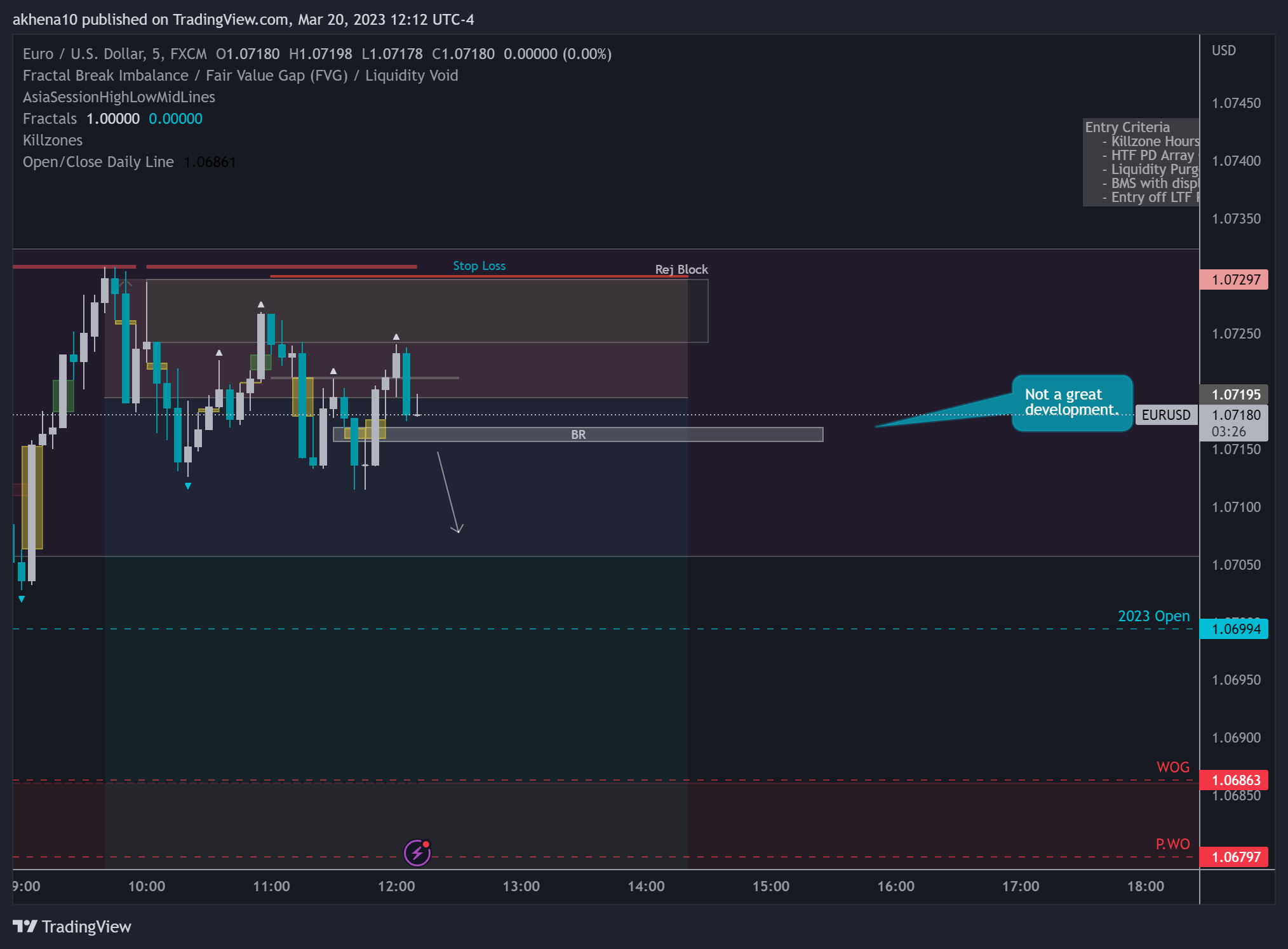Select the BR rectangle label
The image size is (1288, 949).
click(x=578, y=434)
